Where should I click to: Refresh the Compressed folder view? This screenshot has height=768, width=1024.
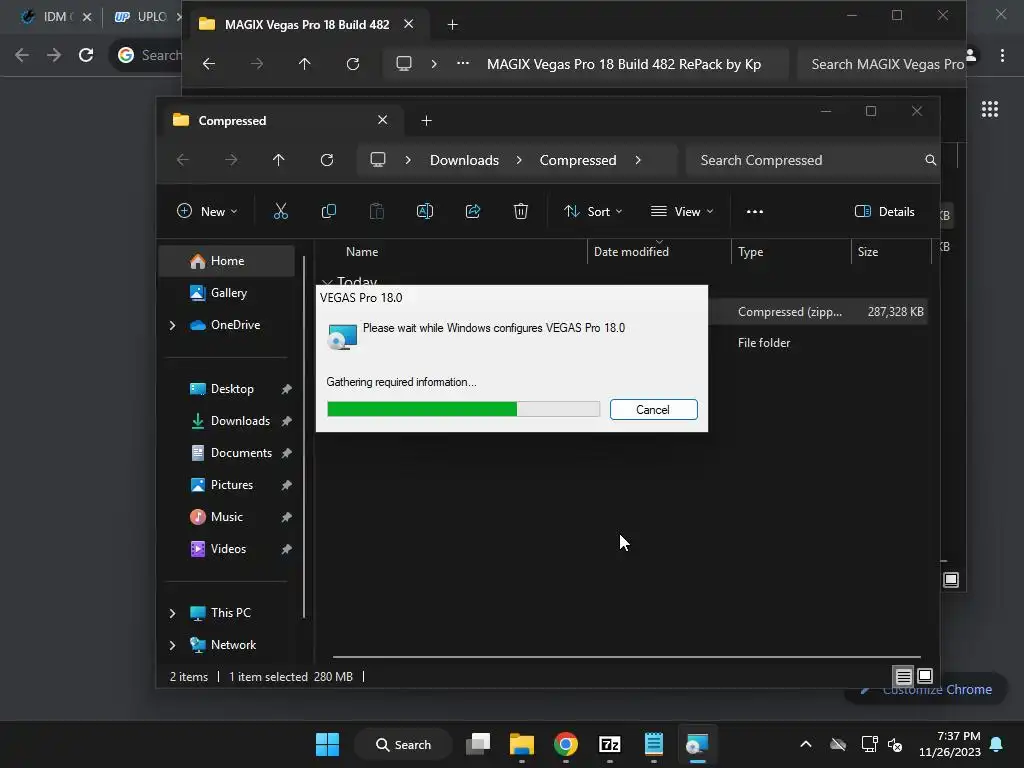pyautogui.click(x=327, y=160)
